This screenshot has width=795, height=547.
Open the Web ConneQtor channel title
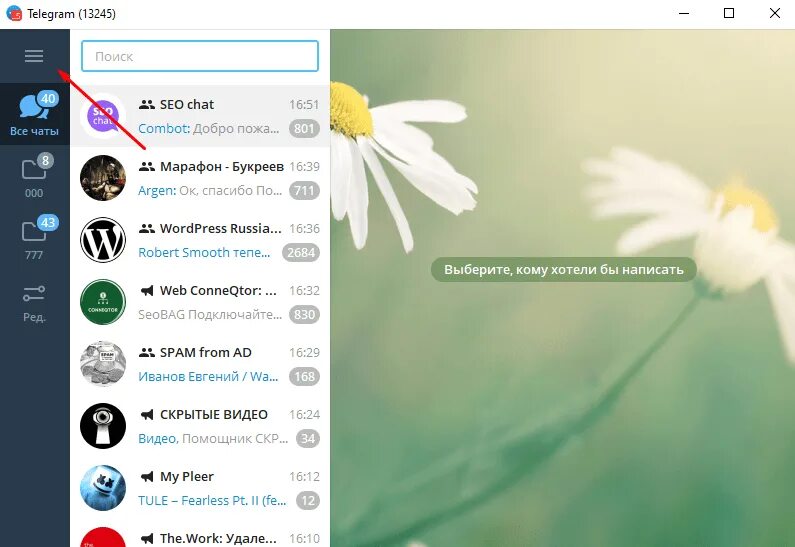pos(219,290)
